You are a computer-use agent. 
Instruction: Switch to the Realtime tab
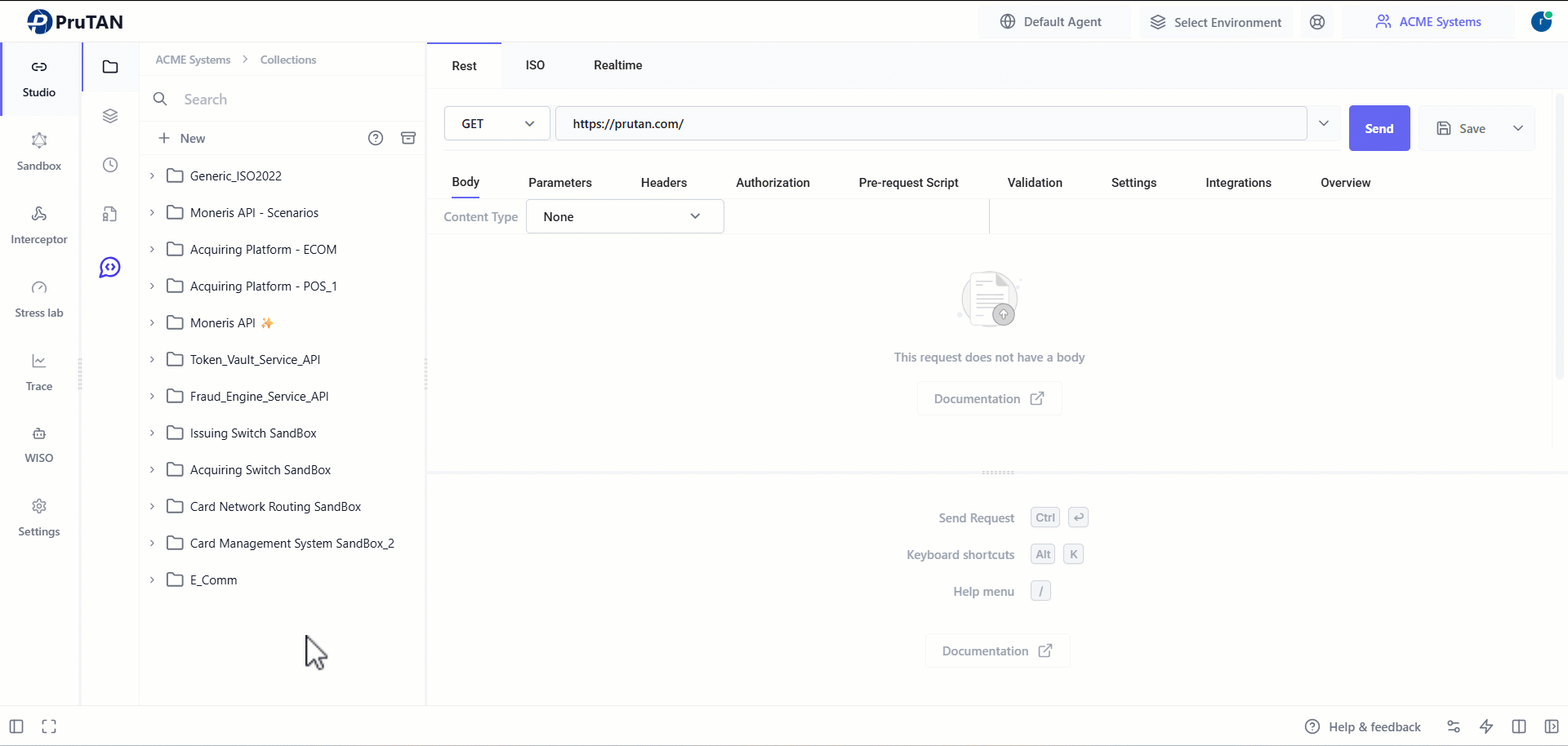[618, 65]
